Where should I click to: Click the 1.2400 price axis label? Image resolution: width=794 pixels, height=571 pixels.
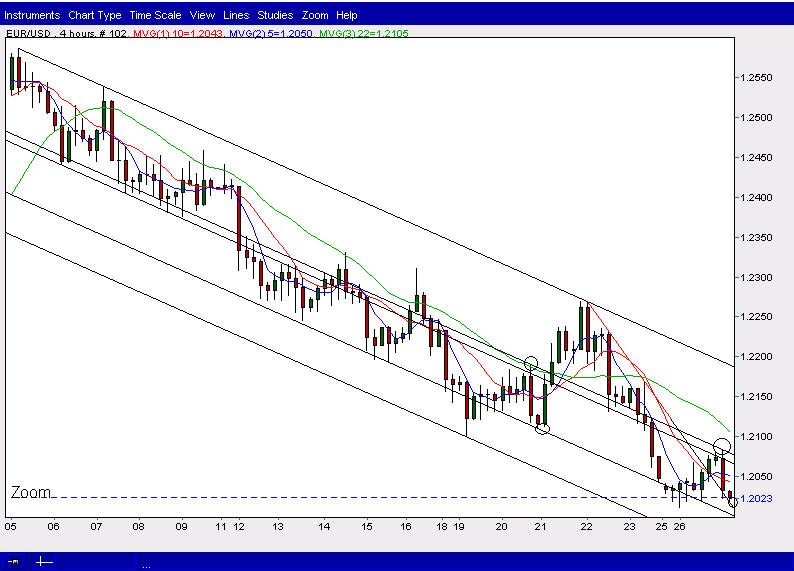click(757, 197)
